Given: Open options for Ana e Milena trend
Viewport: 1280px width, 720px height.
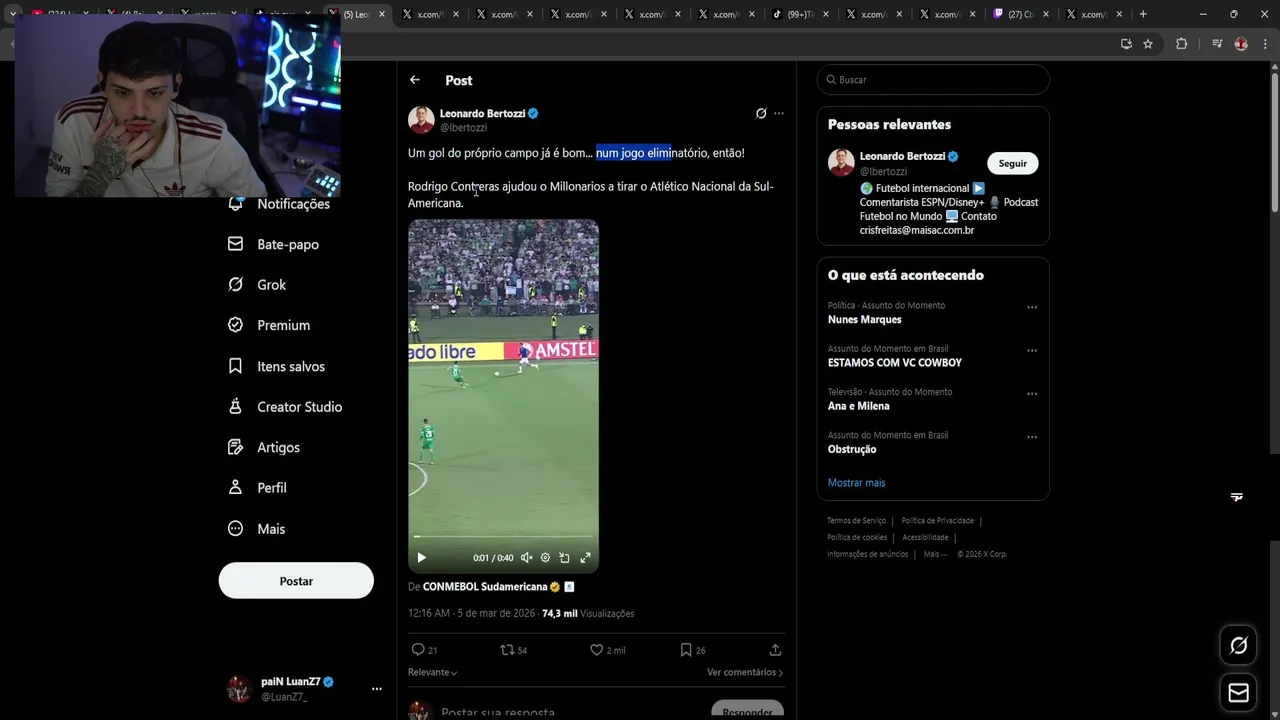Looking at the screenshot, I should tap(1032, 394).
